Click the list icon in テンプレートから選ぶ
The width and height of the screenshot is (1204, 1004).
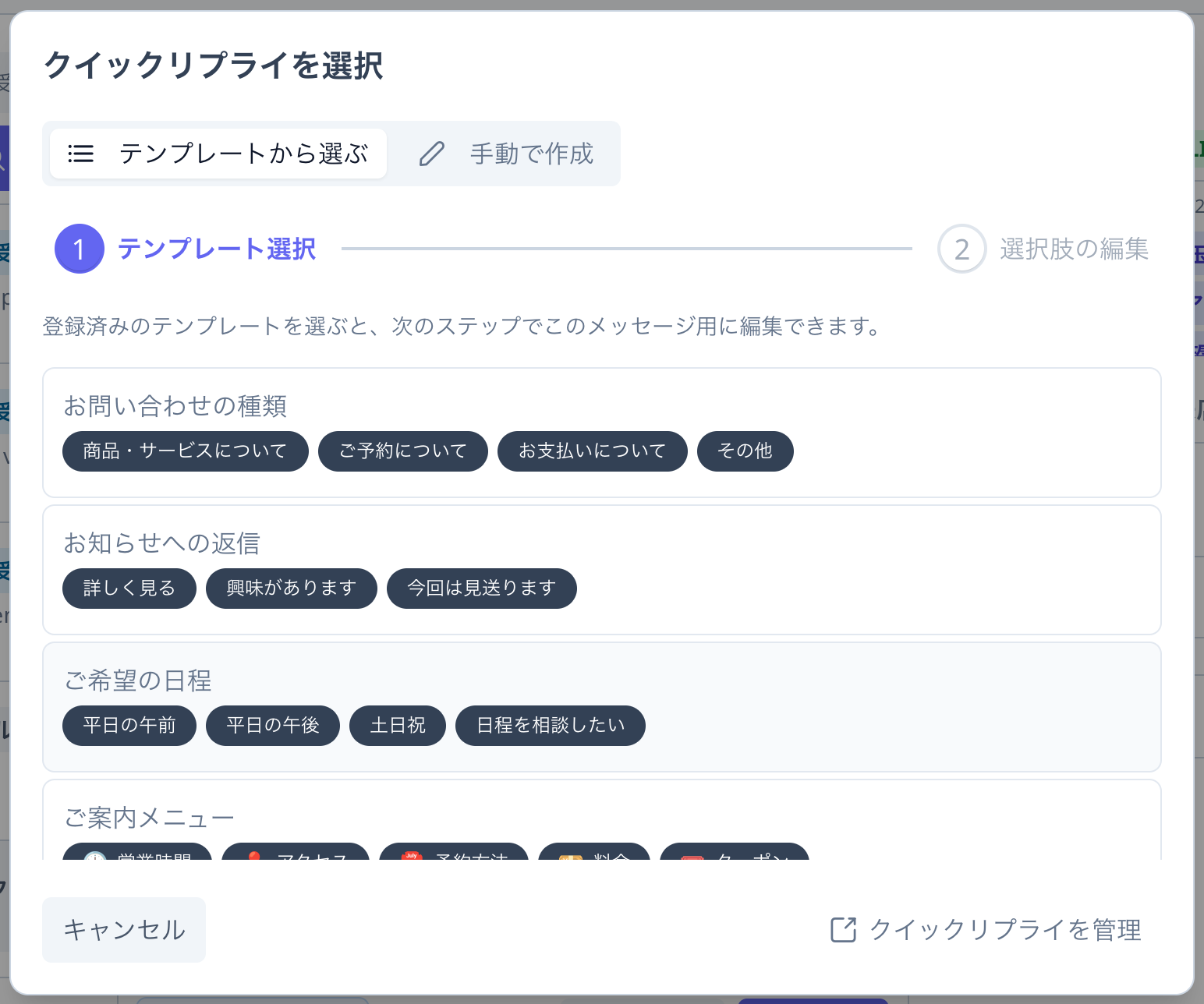coord(81,154)
